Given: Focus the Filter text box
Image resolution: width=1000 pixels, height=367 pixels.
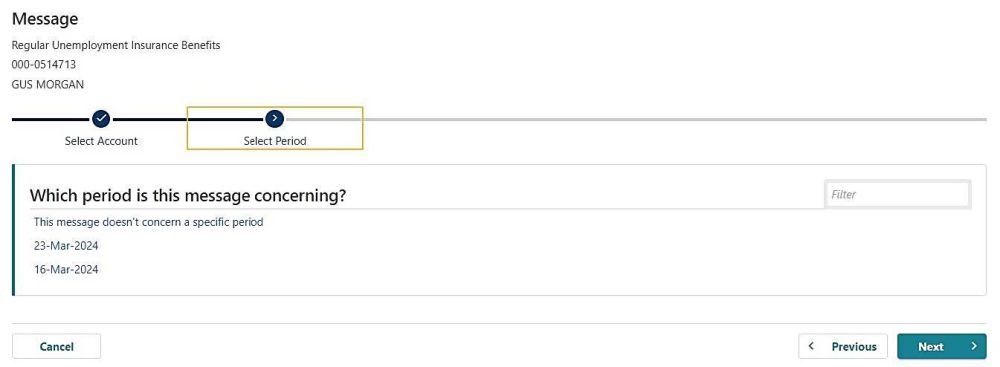Looking at the screenshot, I should click(897, 195).
